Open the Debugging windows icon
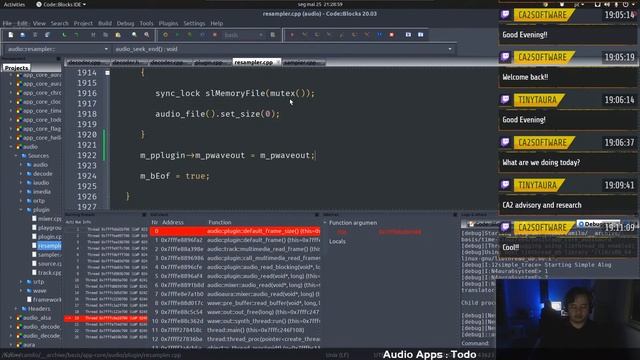This screenshot has width=640, height=360. click(408, 35)
